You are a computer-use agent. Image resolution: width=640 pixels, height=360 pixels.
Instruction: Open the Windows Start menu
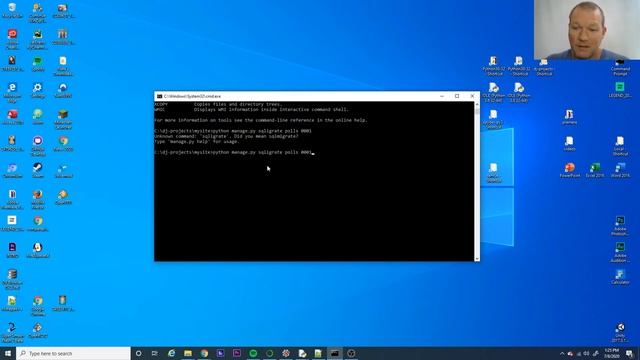tap(8, 353)
